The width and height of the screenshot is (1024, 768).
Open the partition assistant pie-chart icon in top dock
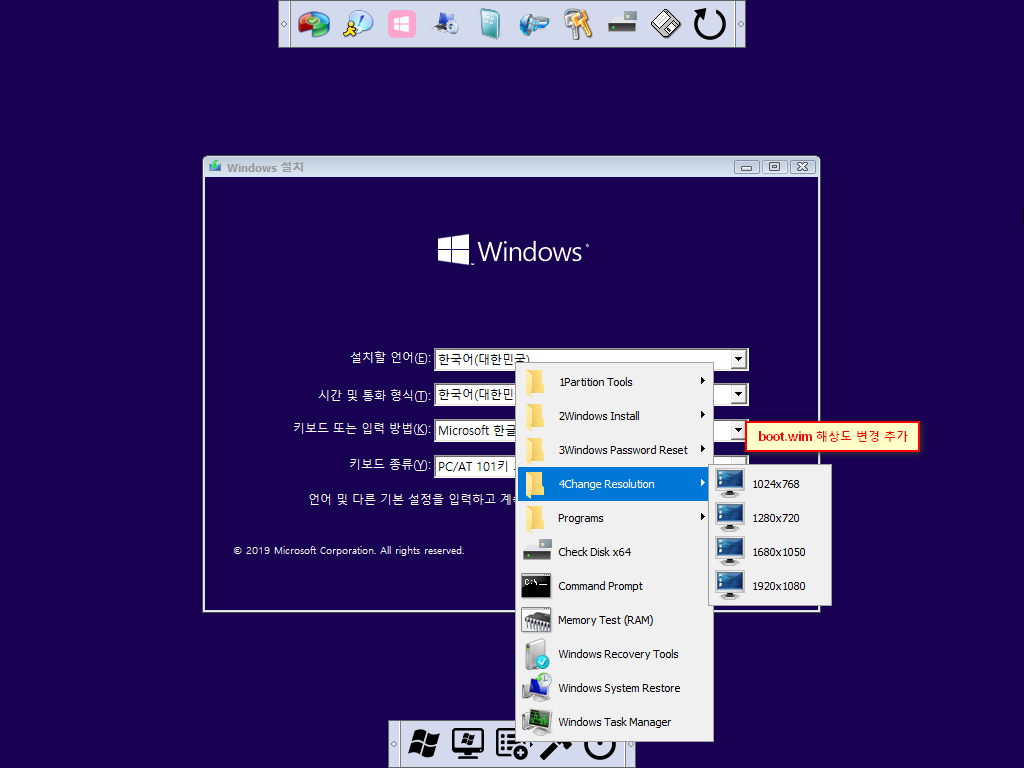pyautogui.click(x=314, y=25)
